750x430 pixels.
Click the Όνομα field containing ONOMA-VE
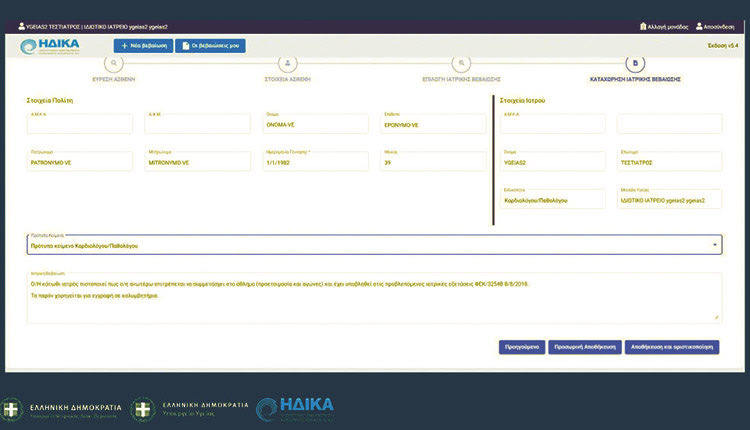tap(316, 123)
